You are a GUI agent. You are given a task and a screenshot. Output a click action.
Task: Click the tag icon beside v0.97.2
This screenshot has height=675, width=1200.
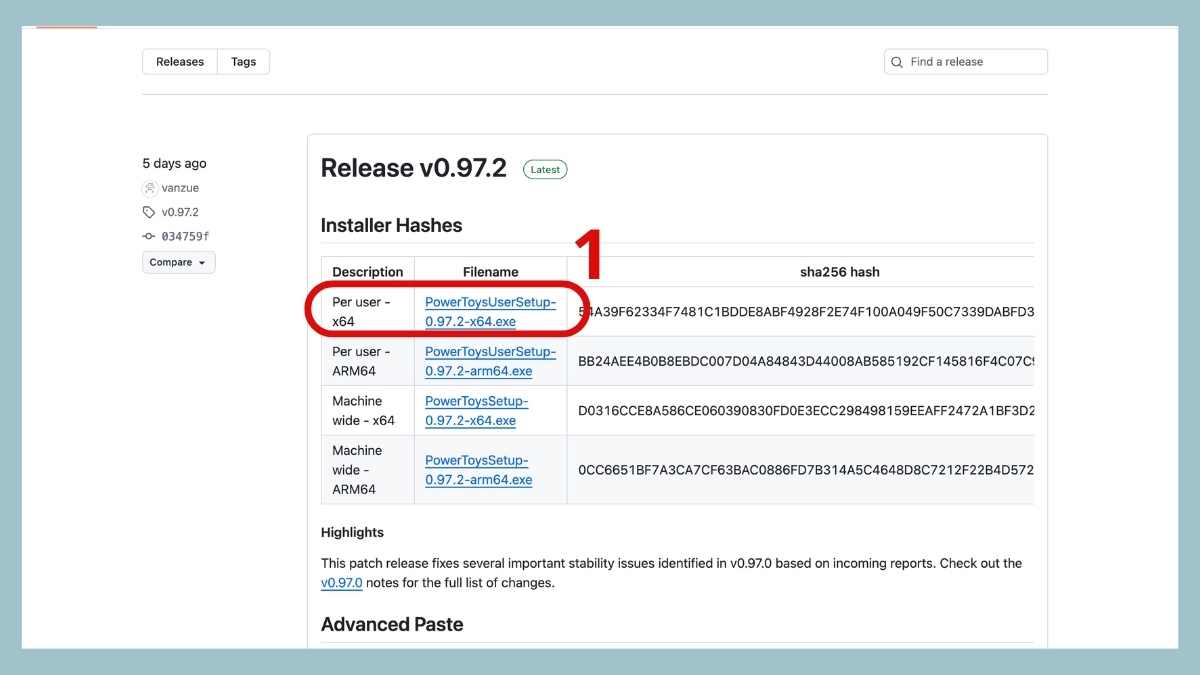(149, 212)
